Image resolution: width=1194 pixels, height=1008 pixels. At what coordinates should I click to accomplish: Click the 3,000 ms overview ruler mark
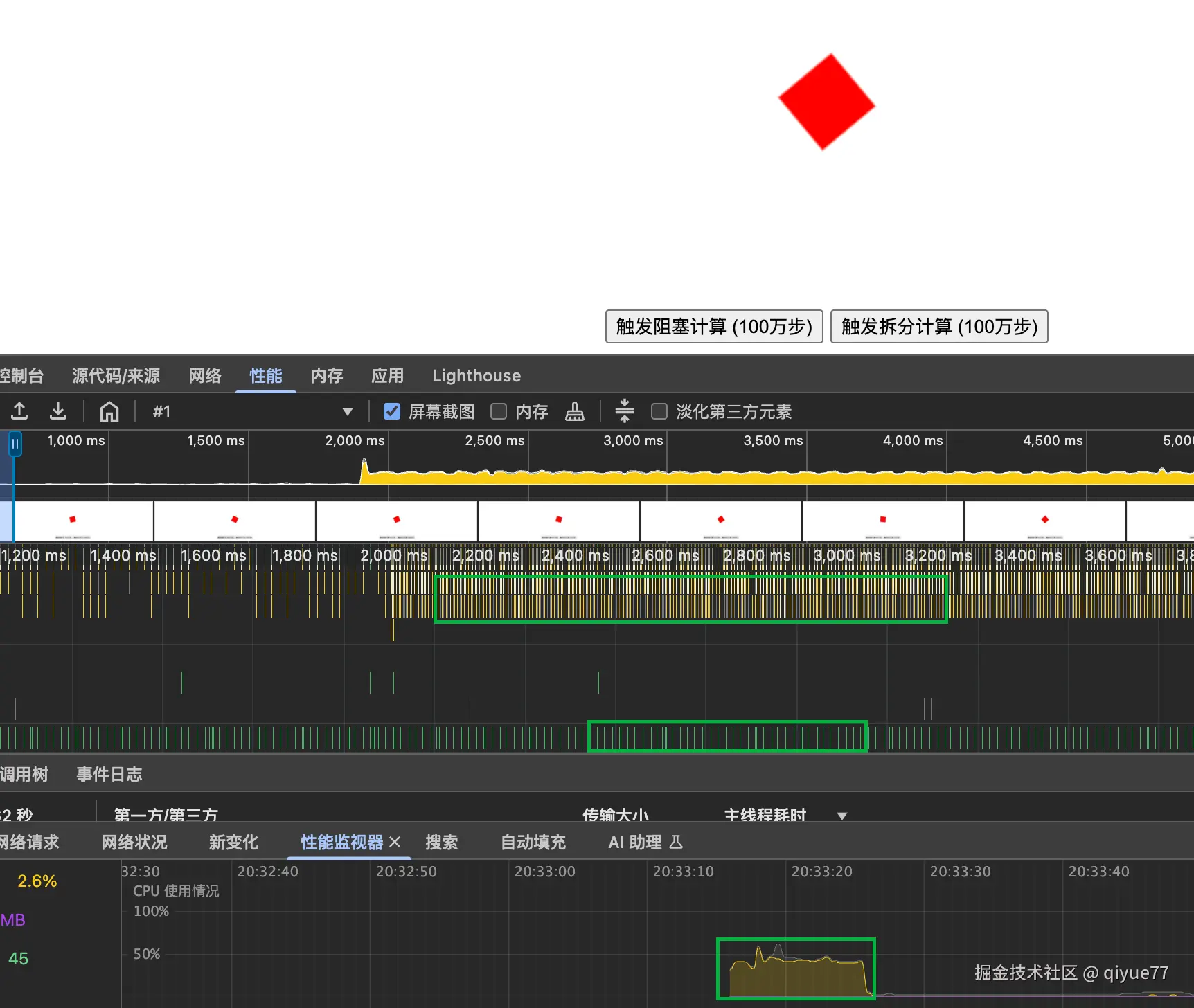click(x=633, y=440)
